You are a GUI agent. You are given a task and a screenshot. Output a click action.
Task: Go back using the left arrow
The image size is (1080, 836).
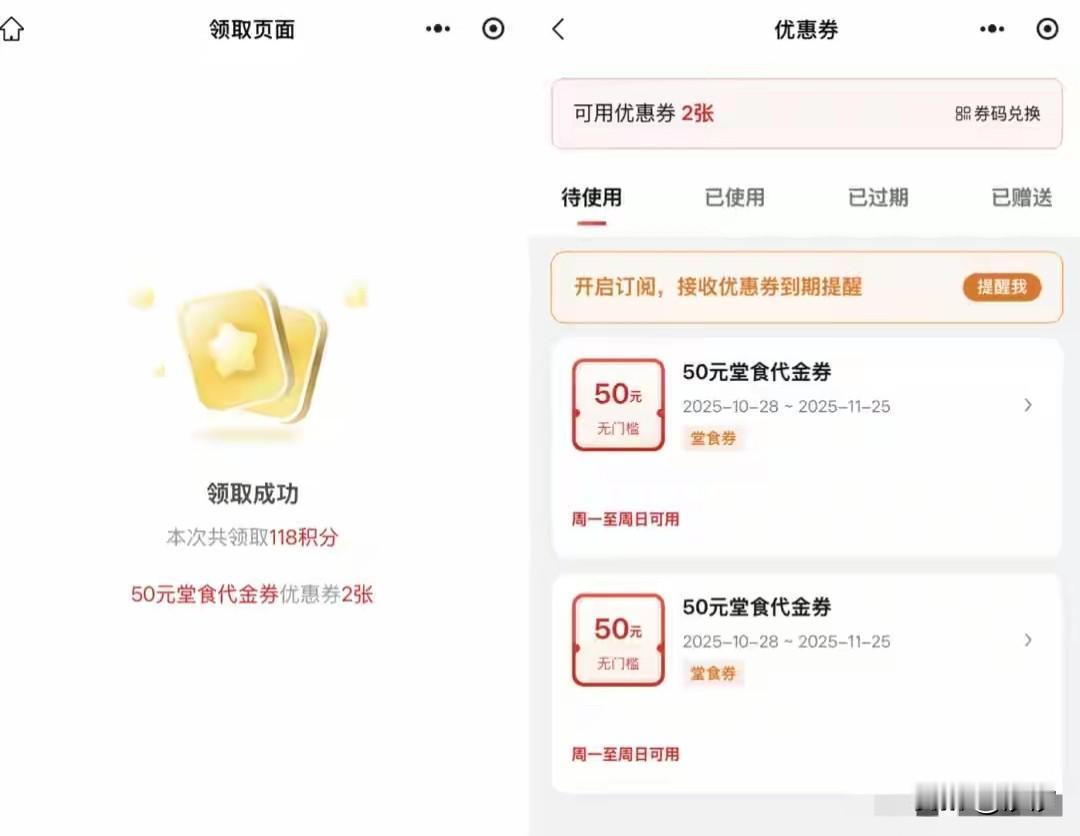pos(559,29)
